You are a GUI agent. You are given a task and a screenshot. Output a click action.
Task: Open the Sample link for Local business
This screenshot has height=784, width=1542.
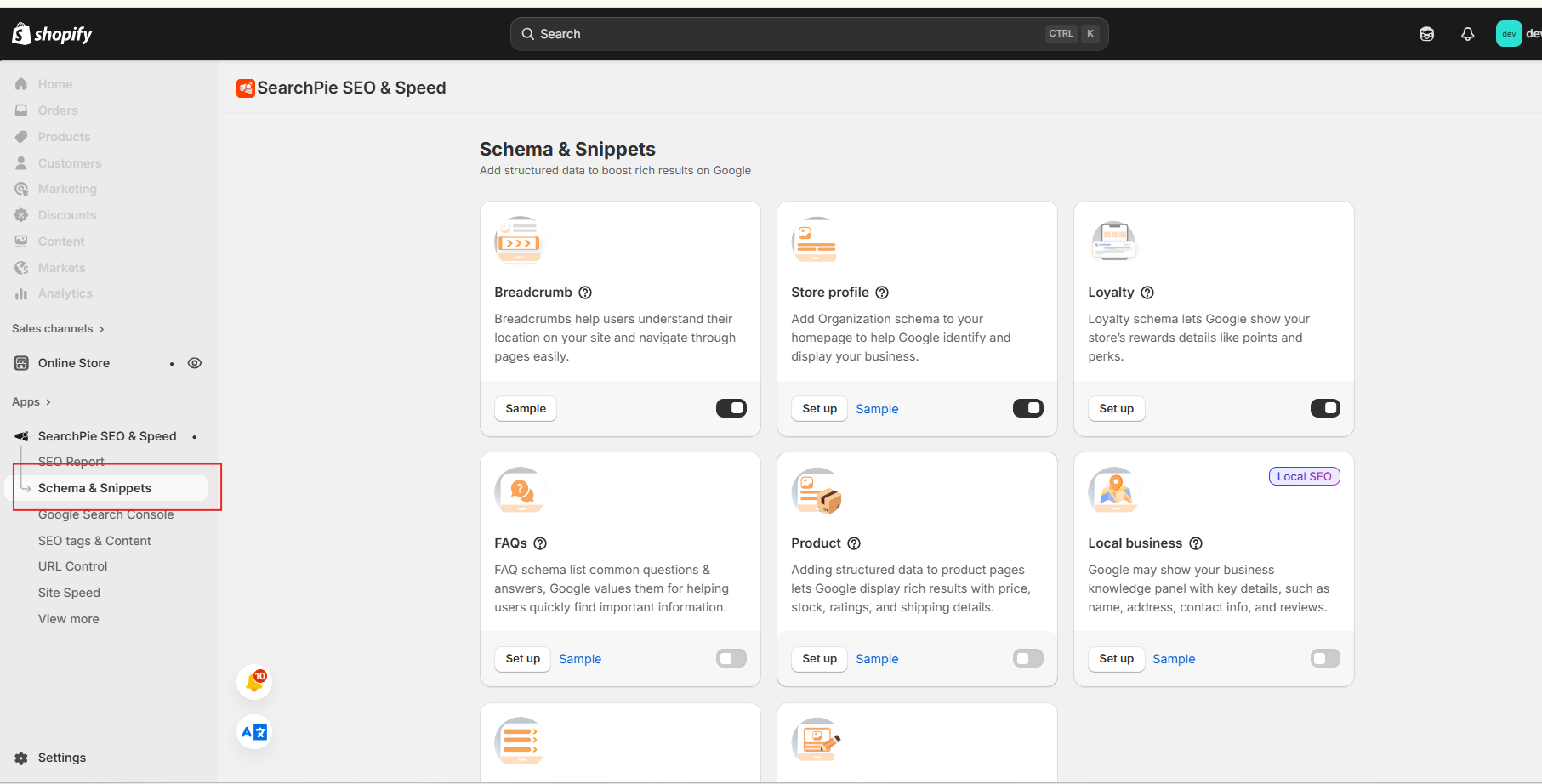point(1173,659)
